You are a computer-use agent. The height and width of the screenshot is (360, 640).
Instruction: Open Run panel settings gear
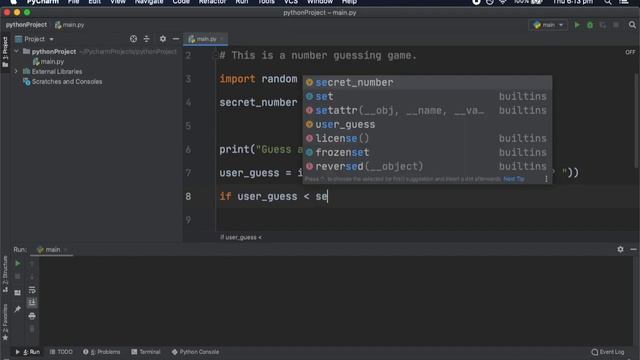tap(620, 249)
